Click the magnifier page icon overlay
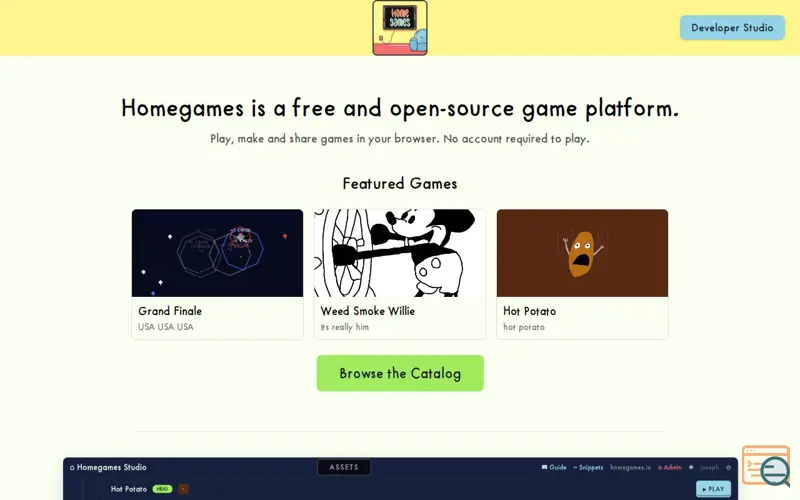 (767, 466)
